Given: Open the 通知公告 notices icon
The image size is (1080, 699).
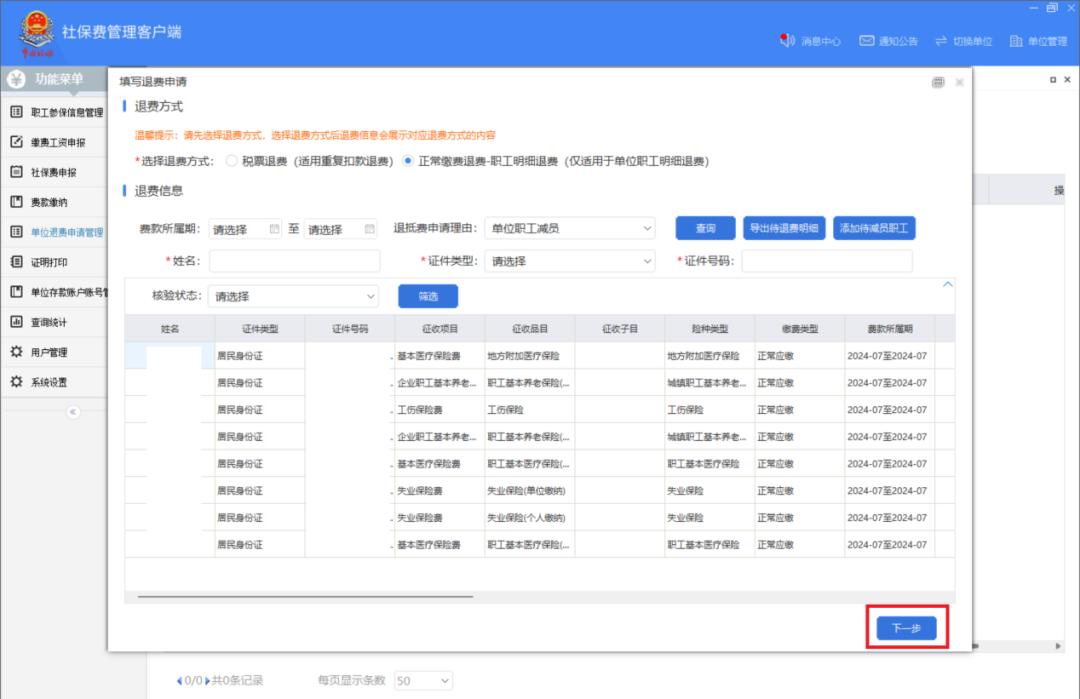Looking at the screenshot, I should click(x=867, y=41).
